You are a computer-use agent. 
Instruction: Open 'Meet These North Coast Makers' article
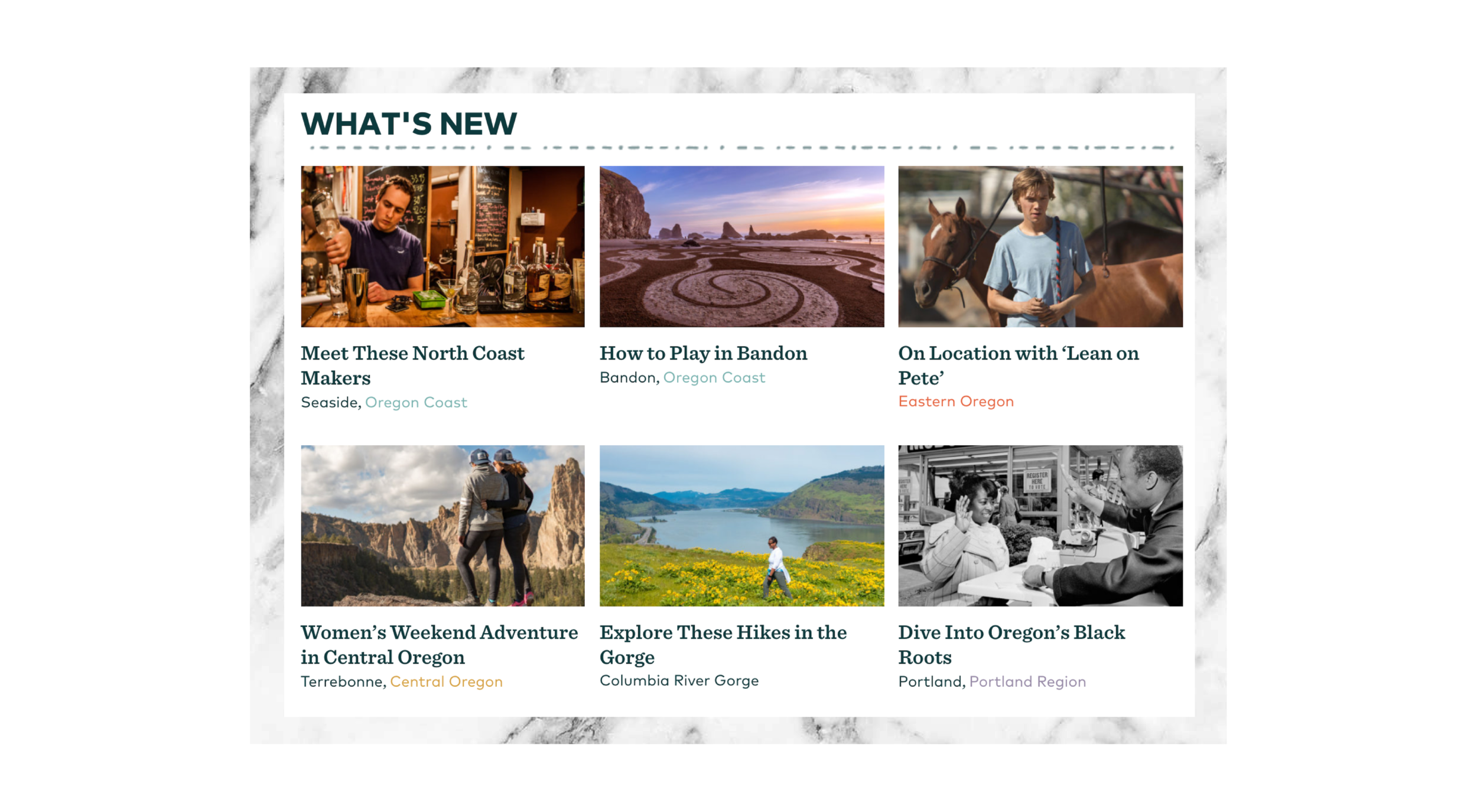point(412,366)
